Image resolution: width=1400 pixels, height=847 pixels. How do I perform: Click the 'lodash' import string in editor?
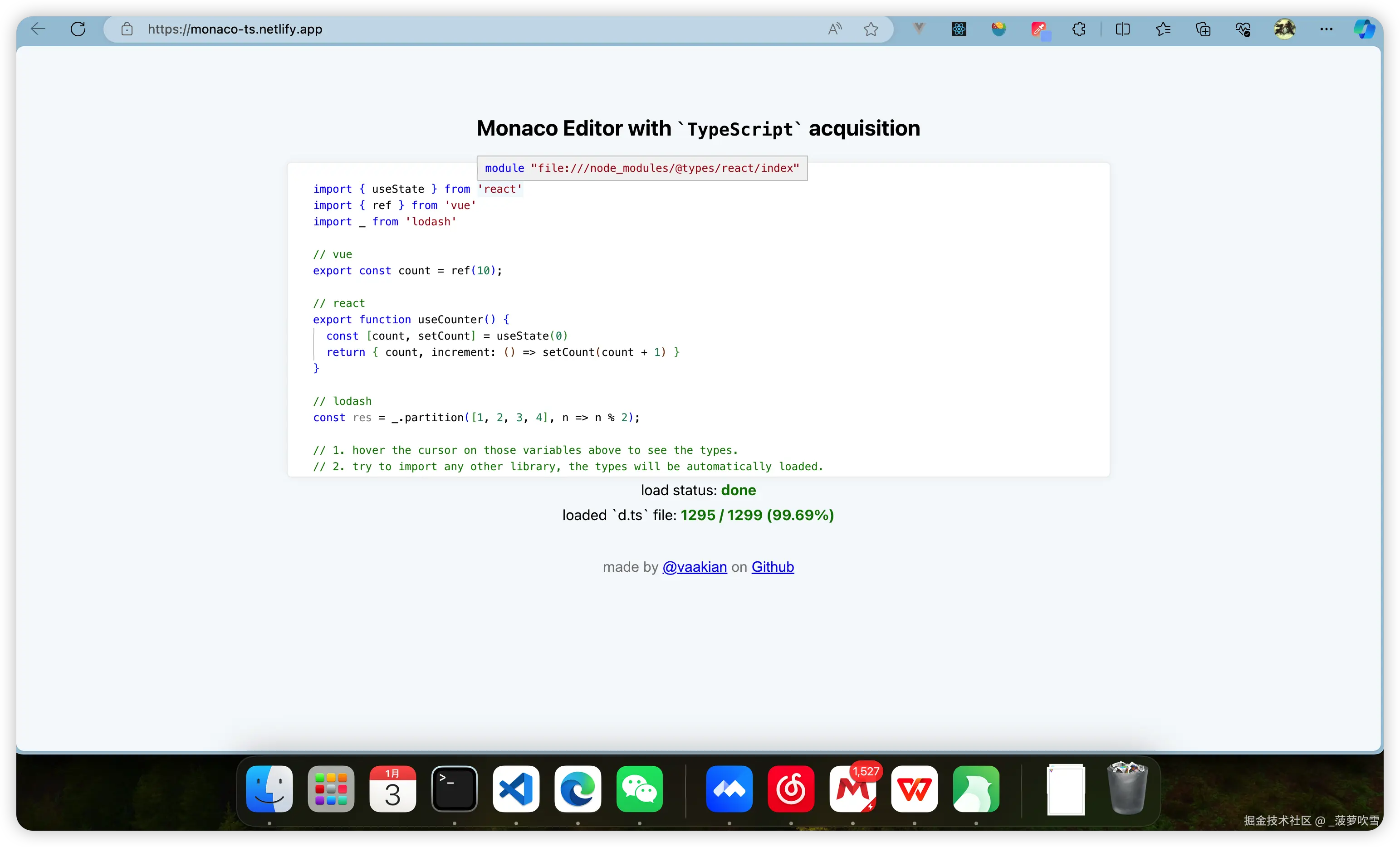431,222
